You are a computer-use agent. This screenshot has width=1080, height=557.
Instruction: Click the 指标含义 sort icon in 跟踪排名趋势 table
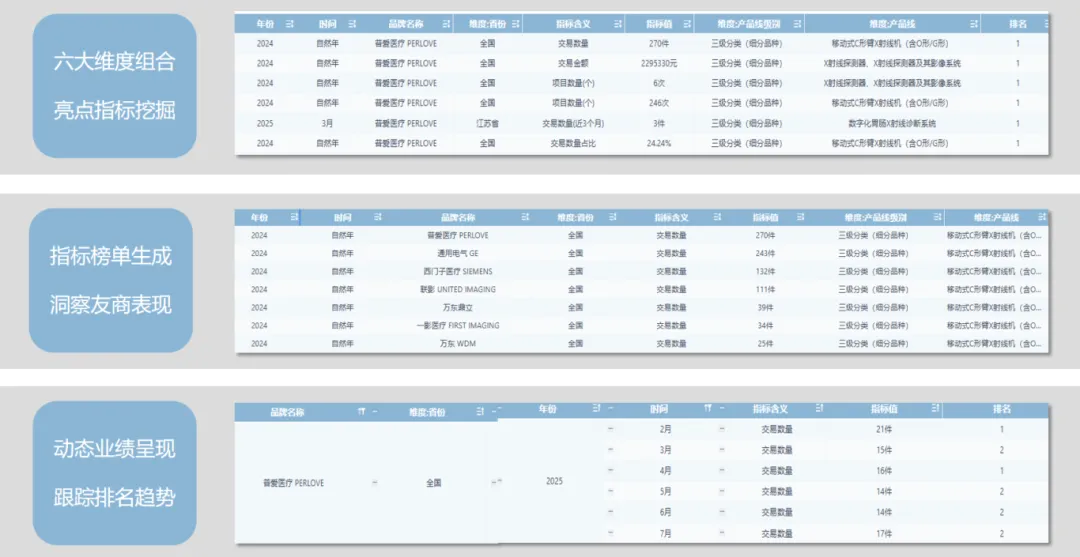[x=818, y=409]
